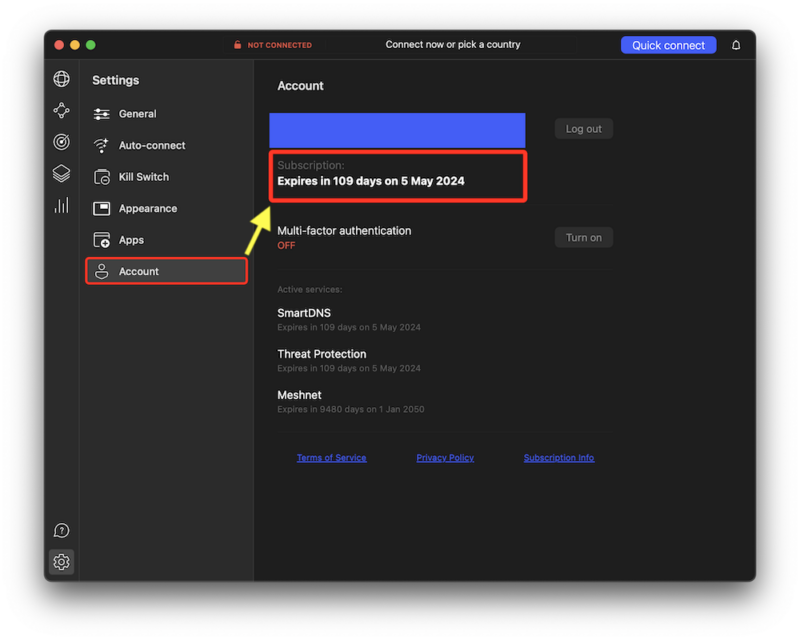
Task: Click the SmartDNS service entry
Action: point(349,319)
